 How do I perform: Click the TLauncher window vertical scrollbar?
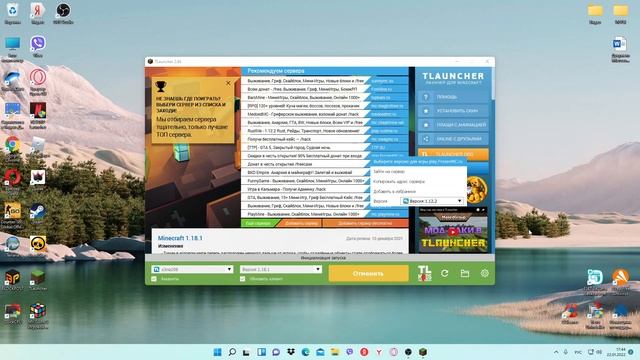[x=492, y=84]
